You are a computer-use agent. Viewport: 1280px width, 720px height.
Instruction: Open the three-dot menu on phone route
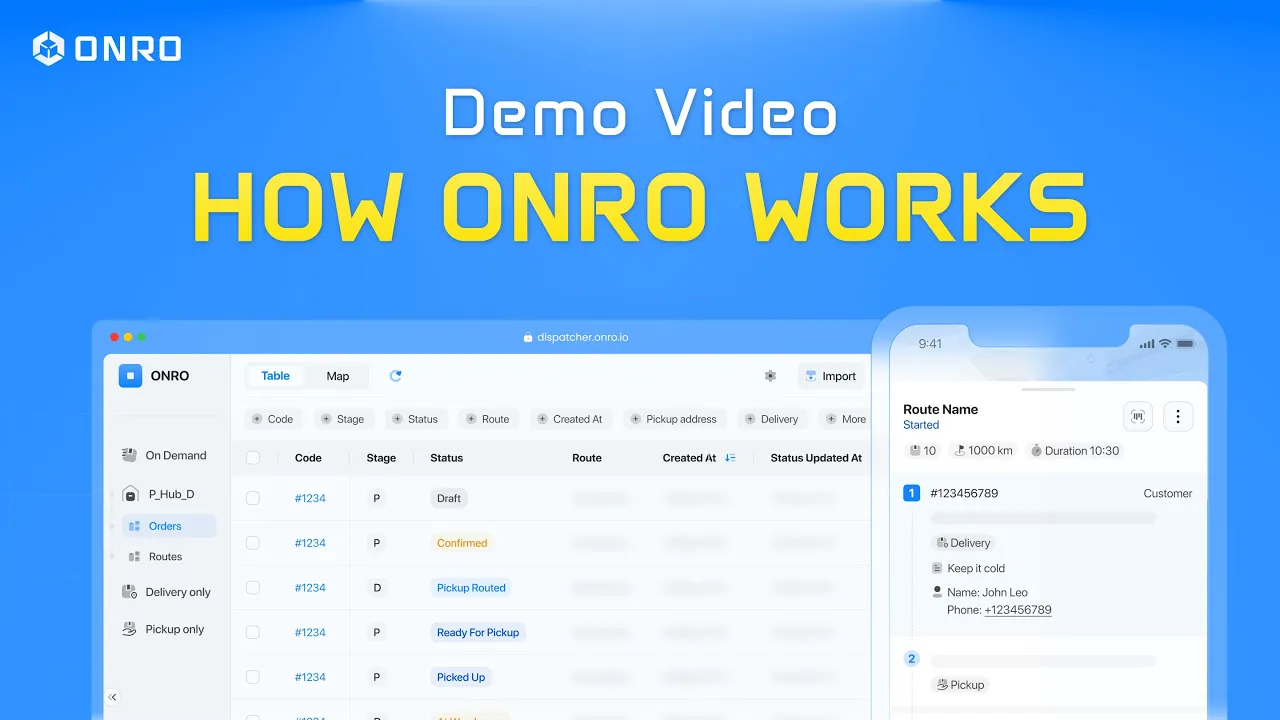pyautogui.click(x=1178, y=416)
